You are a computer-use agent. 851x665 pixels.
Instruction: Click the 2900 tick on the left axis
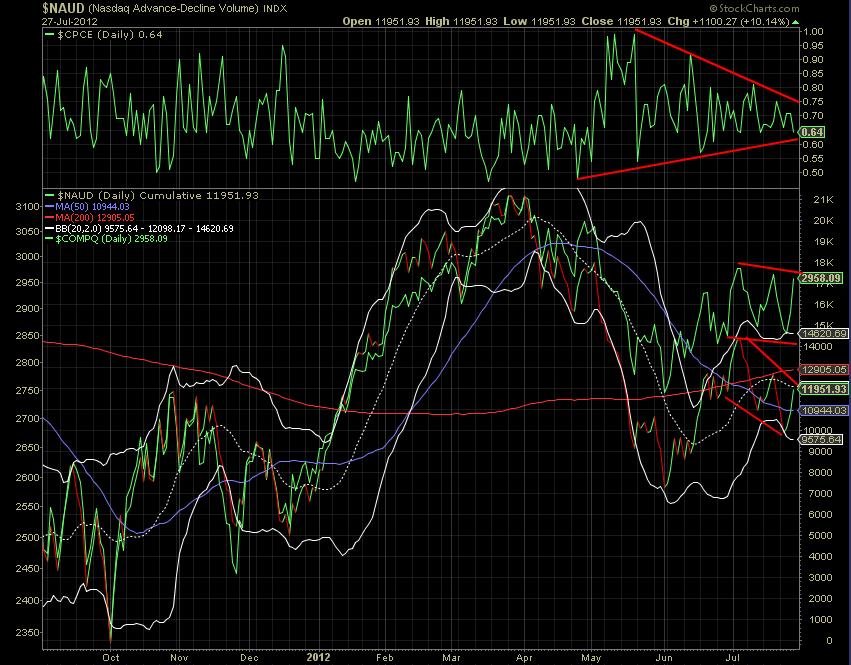28,308
